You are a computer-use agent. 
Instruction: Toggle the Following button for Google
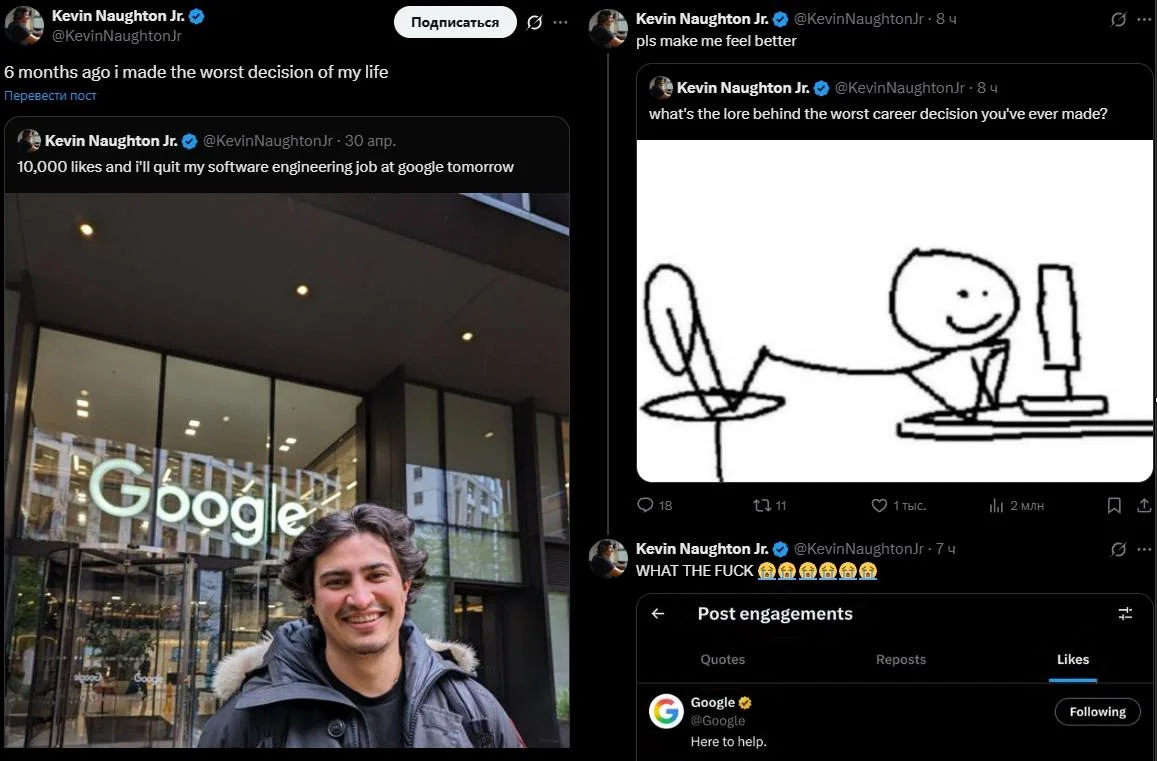[x=1097, y=712]
